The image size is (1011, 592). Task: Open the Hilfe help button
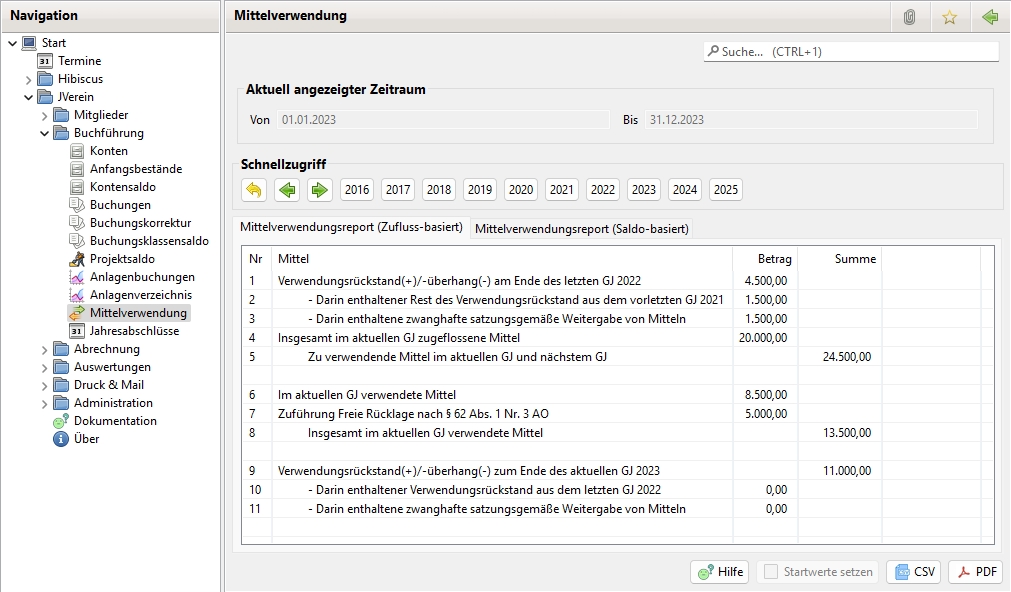[720, 572]
